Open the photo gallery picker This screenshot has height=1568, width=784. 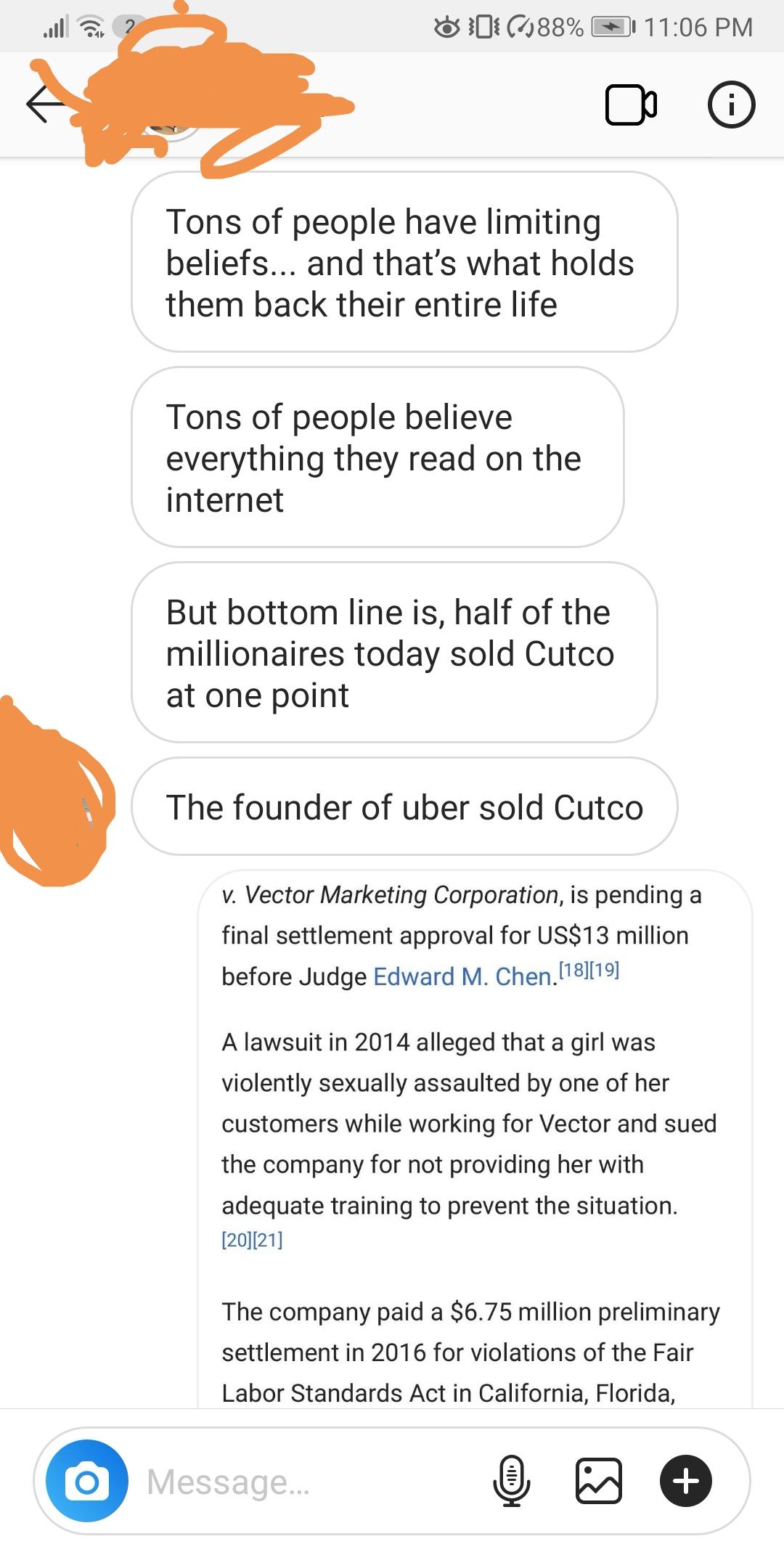pyautogui.click(x=599, y=1481)
